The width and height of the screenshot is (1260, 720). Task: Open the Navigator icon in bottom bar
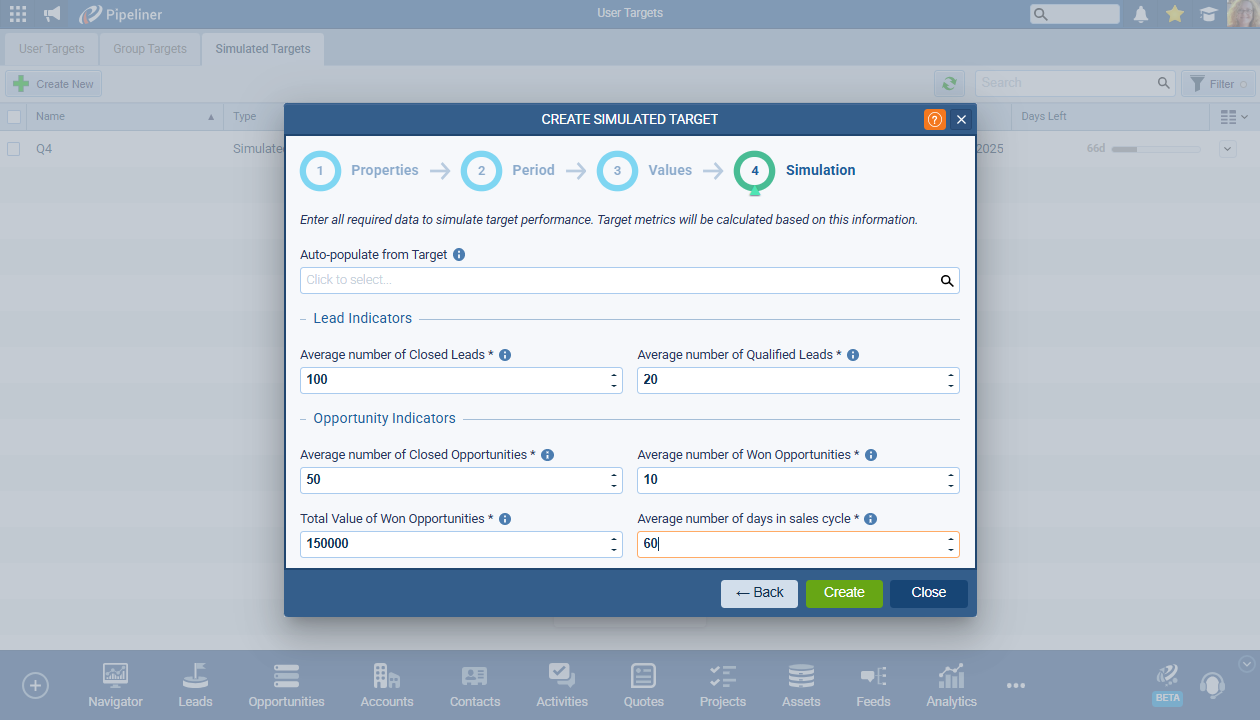pyautogui.click(x=115, y=686)
